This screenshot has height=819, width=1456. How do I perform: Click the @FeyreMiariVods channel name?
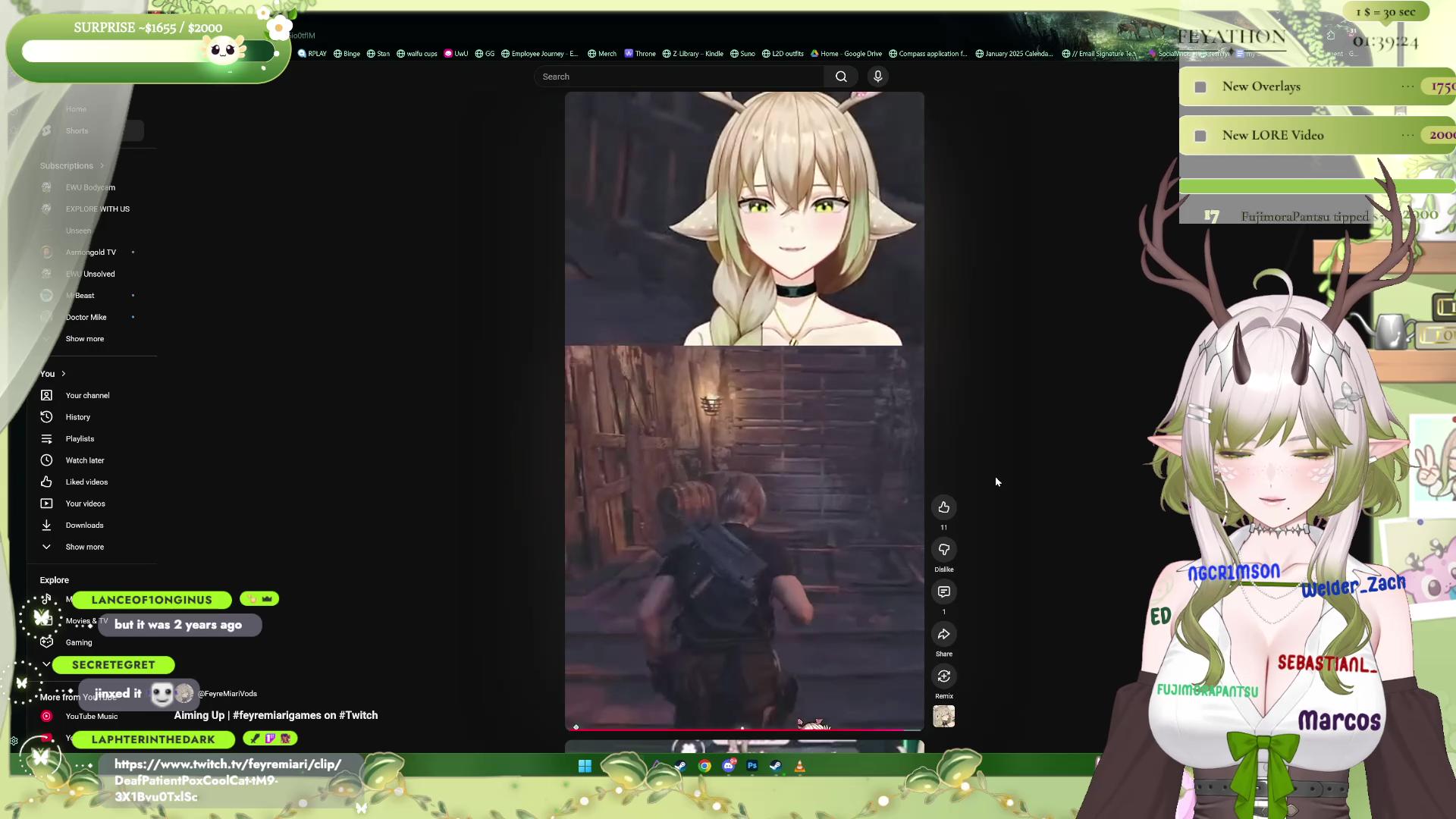click(227, 694)
